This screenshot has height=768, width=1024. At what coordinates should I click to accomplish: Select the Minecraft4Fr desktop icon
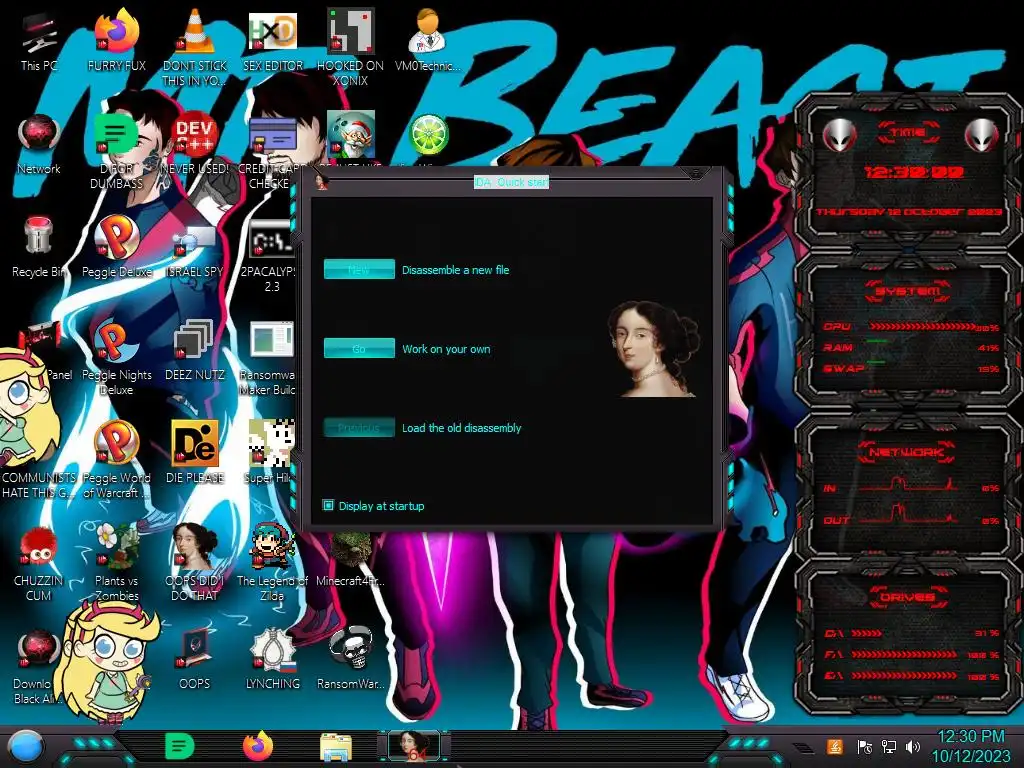[350, 560]
